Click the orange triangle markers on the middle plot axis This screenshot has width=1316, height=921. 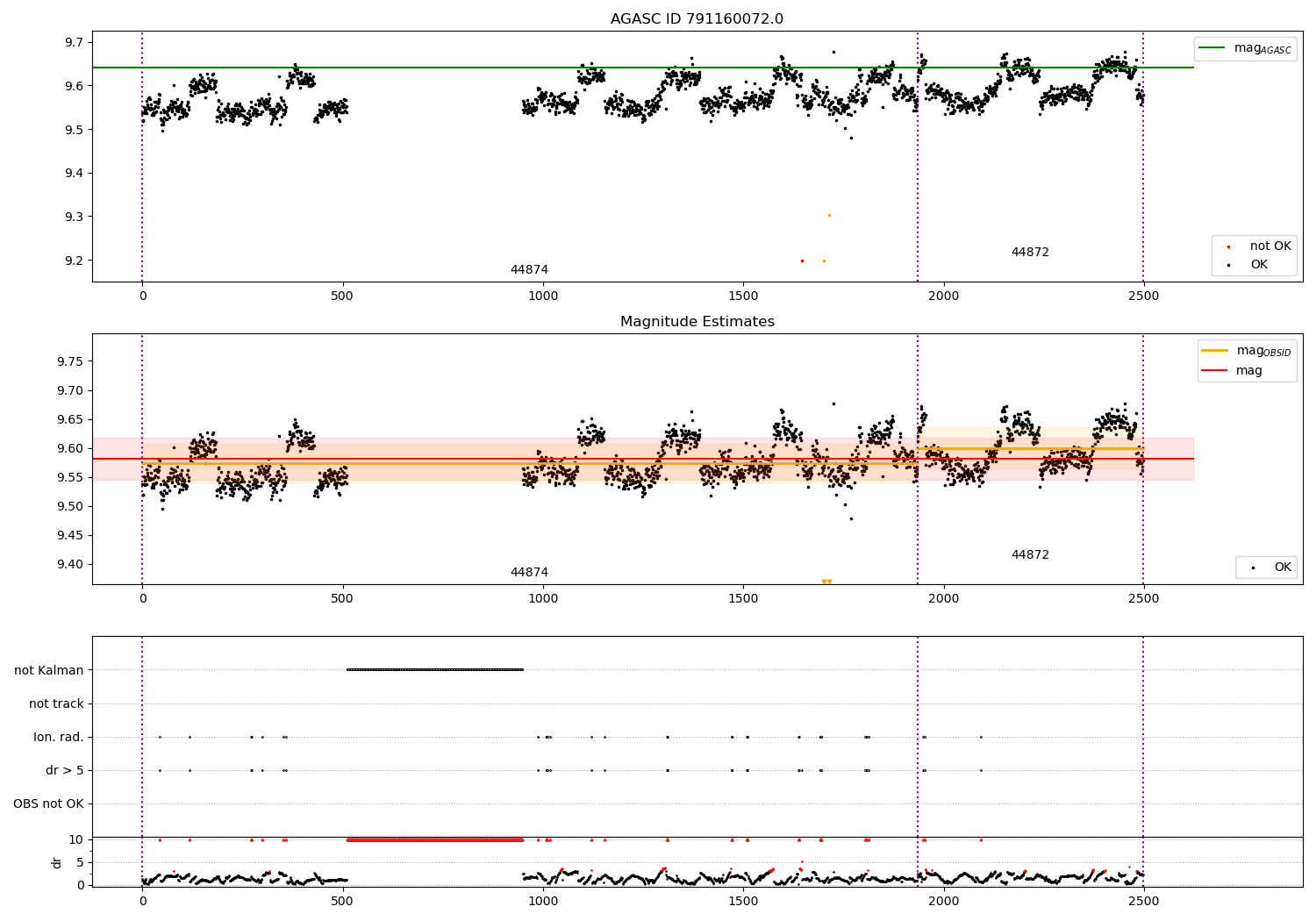click(826, 582)
